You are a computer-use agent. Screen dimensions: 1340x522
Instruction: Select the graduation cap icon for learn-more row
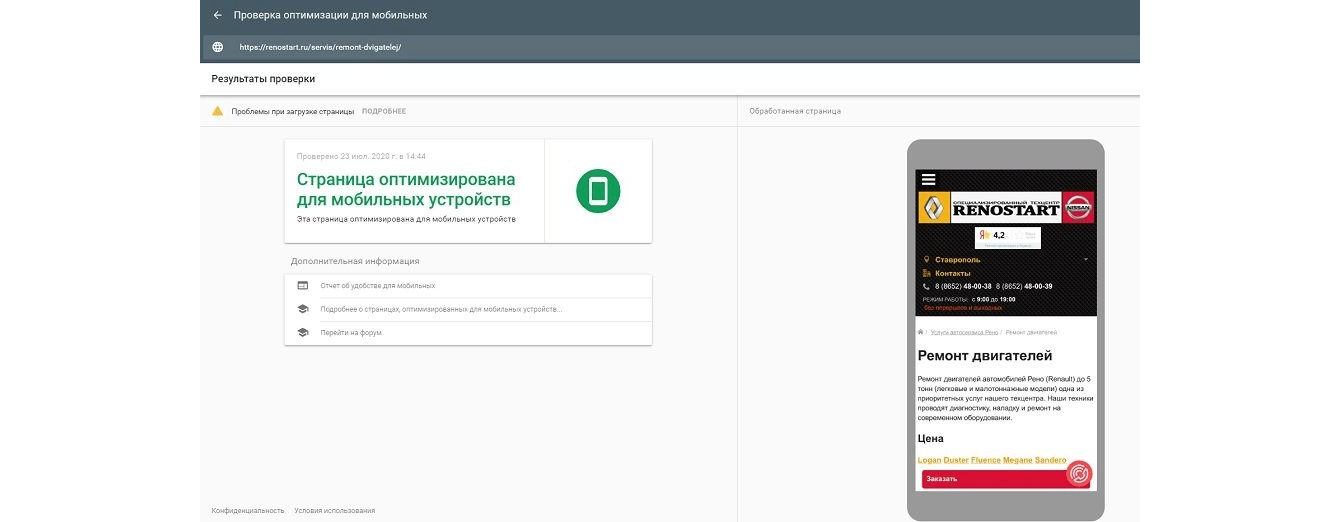pos(302,309)
